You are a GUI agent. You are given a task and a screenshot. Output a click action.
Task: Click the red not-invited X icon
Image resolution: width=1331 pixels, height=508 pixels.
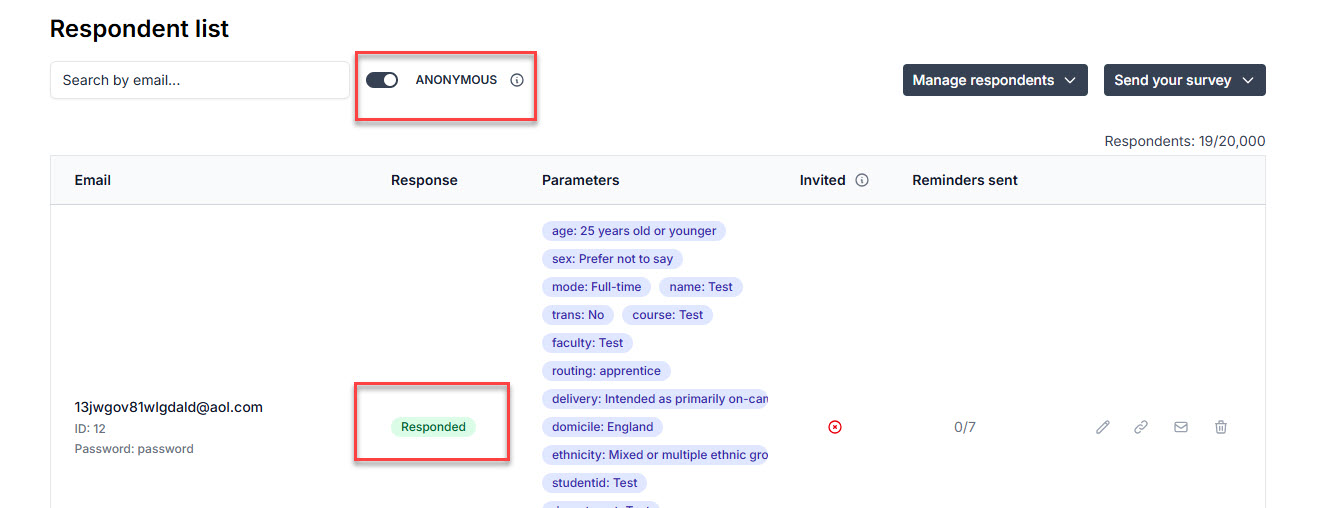tap(835, 427)
